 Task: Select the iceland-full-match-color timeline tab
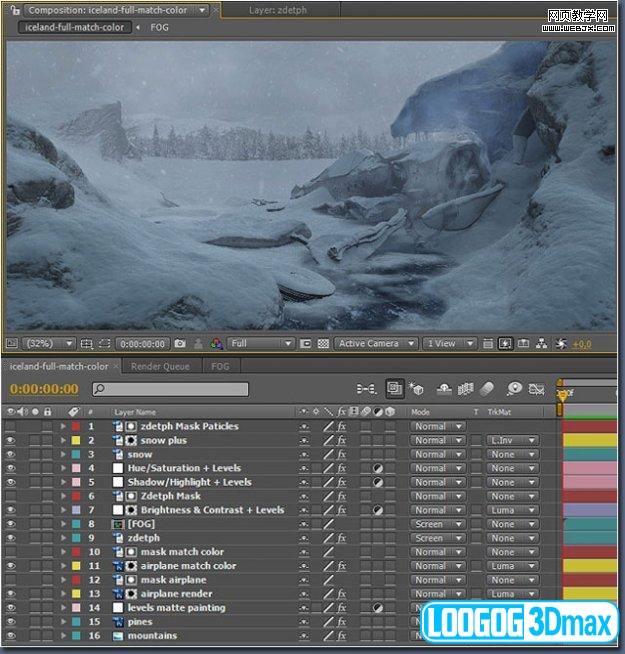(59, 367)
